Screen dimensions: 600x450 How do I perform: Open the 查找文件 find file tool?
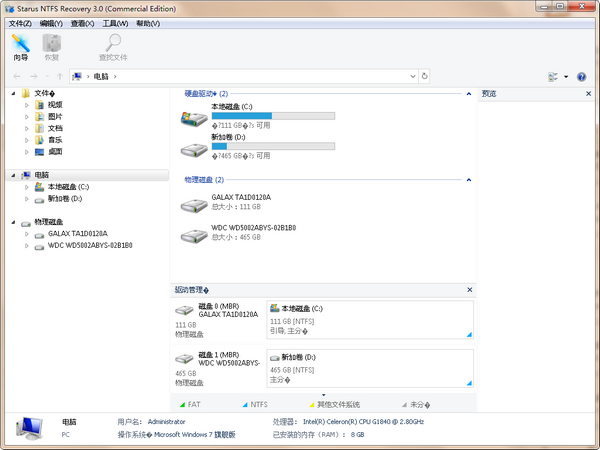112,46
